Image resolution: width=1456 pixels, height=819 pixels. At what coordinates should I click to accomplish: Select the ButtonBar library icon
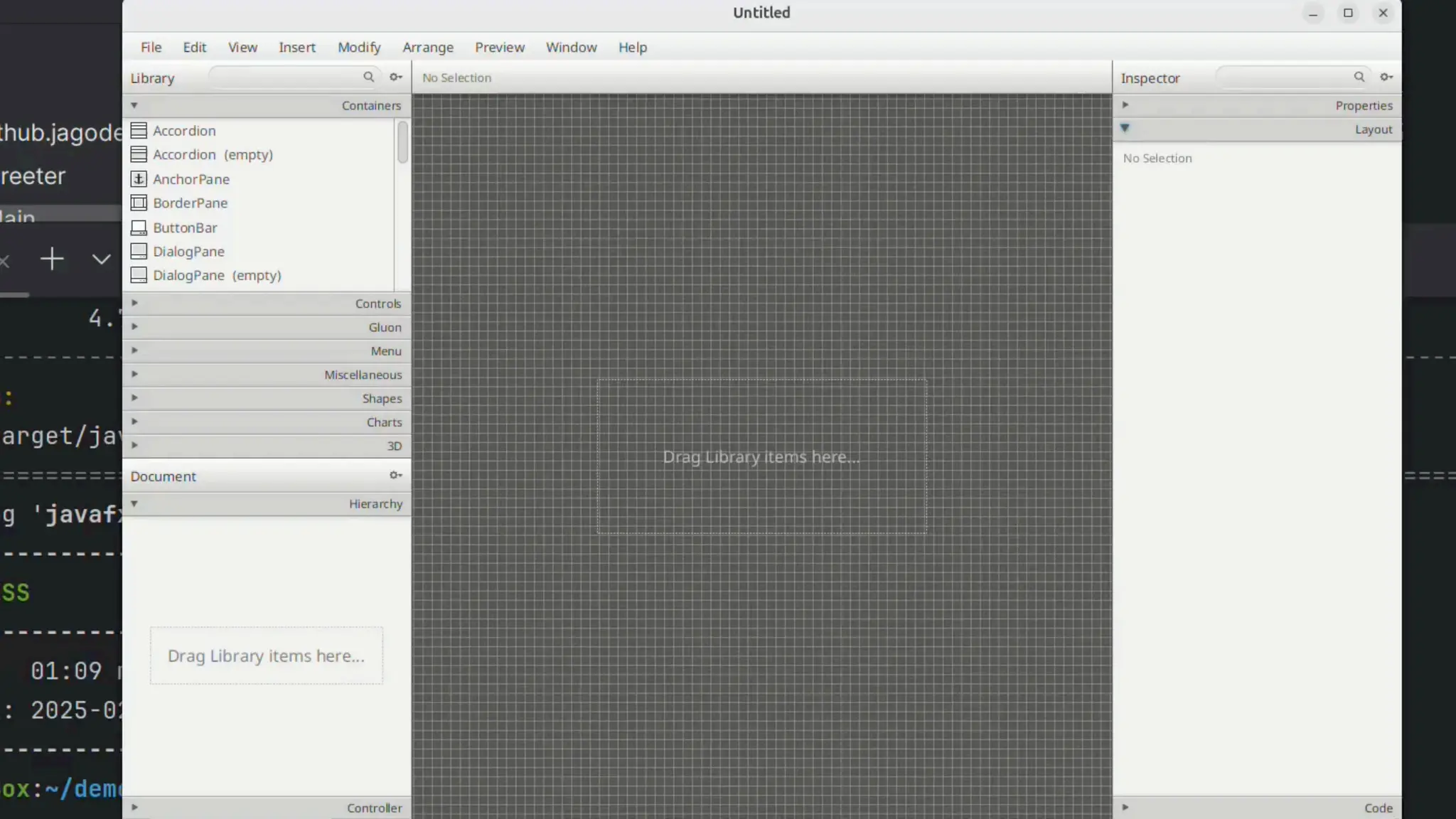coord(139,227)
